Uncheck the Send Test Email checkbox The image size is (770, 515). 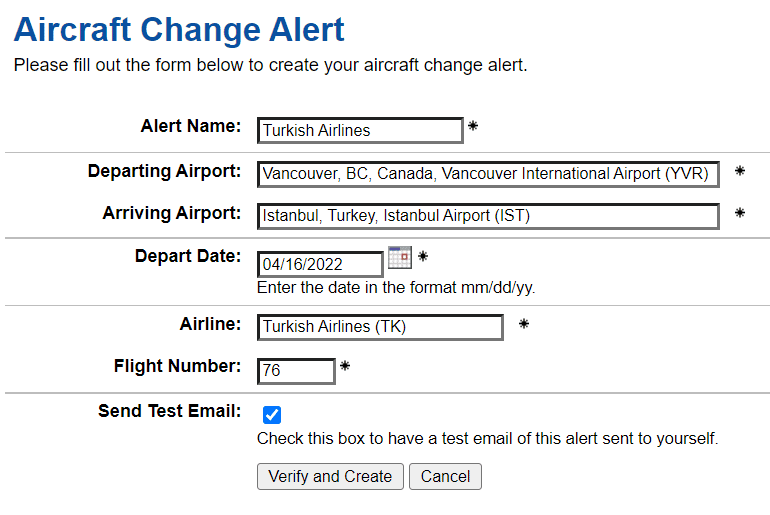272,414
